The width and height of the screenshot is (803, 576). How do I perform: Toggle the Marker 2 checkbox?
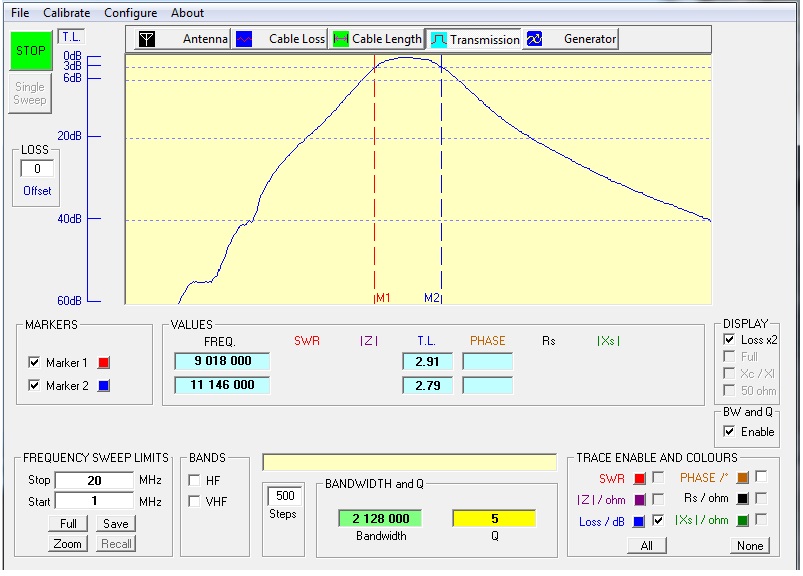coord(35,386)
